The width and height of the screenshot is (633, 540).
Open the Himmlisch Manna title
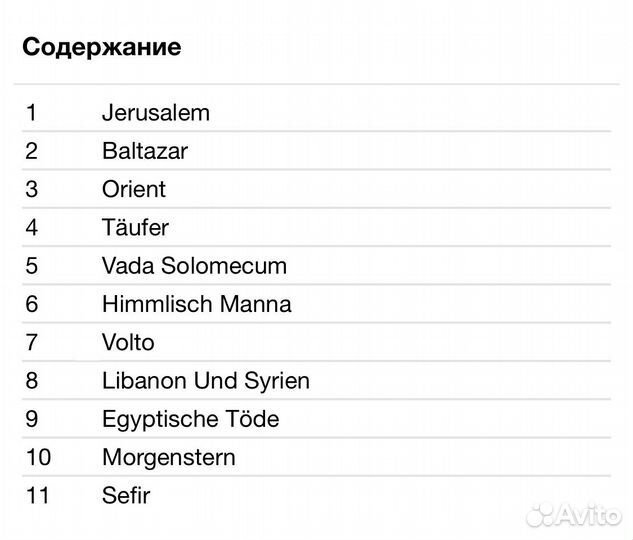[x=196, y=304]
